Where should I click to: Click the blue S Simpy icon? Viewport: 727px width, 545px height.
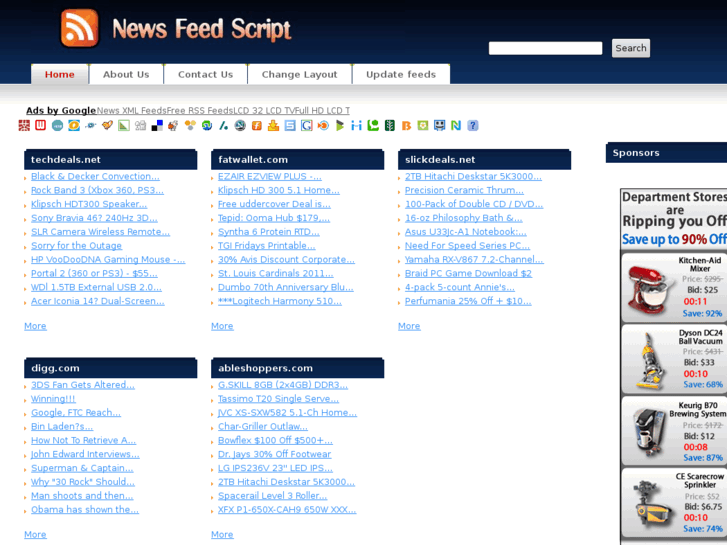coord(290,125)
